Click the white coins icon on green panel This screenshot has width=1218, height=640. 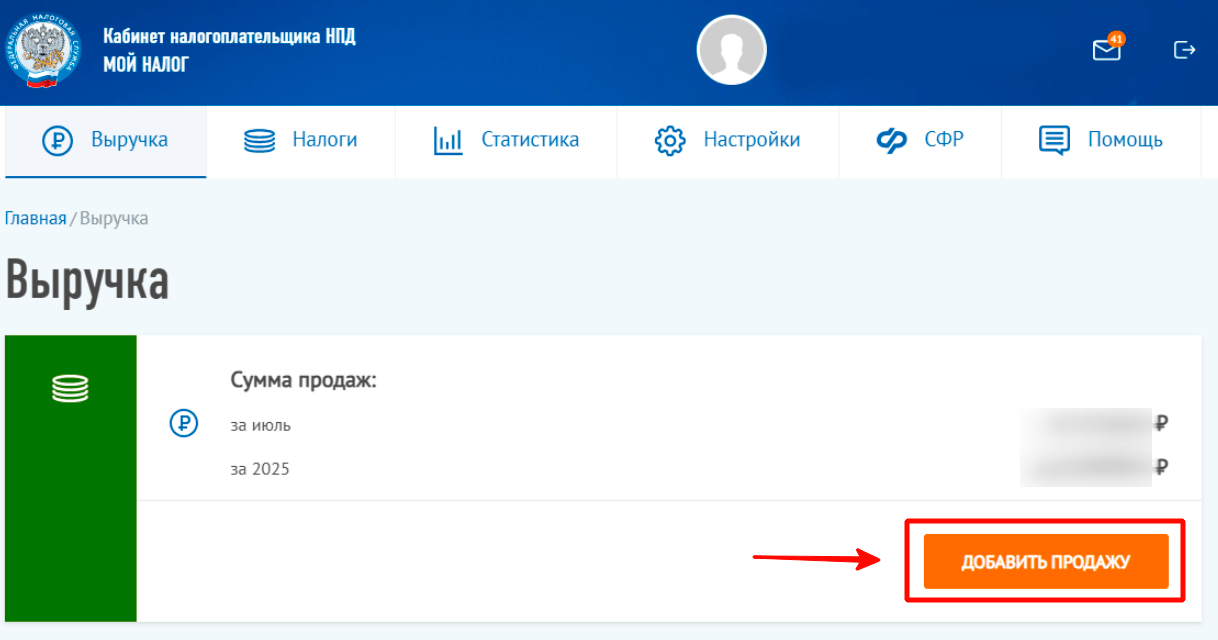click(70, 389)
